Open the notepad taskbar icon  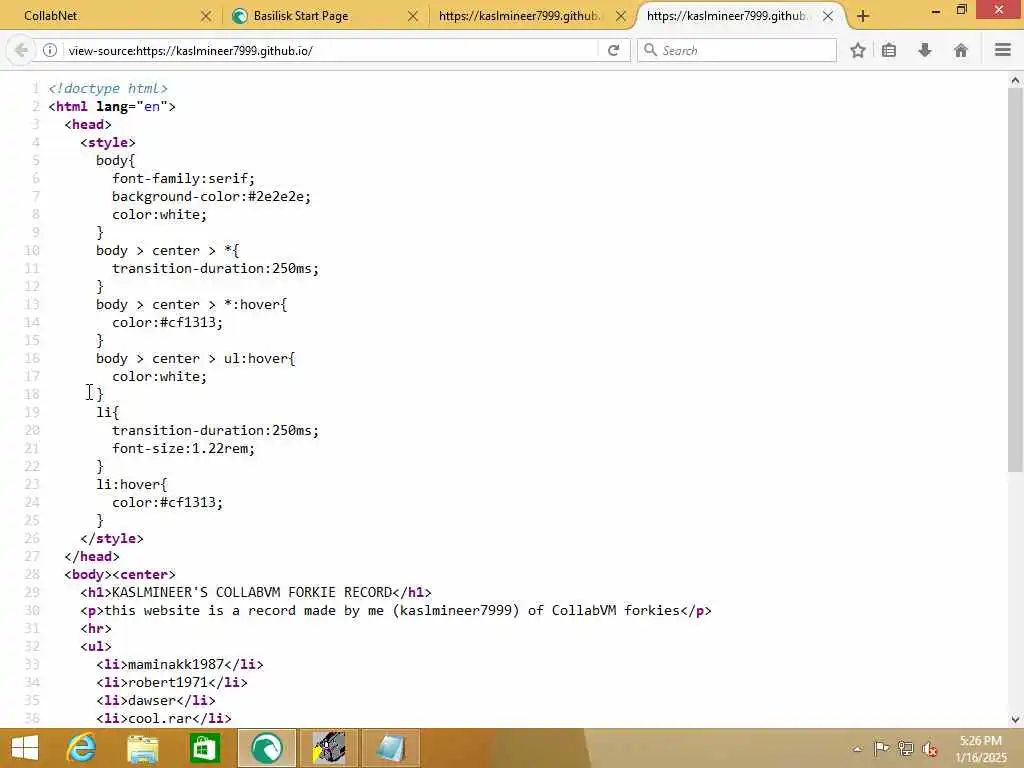click(391, 748)
